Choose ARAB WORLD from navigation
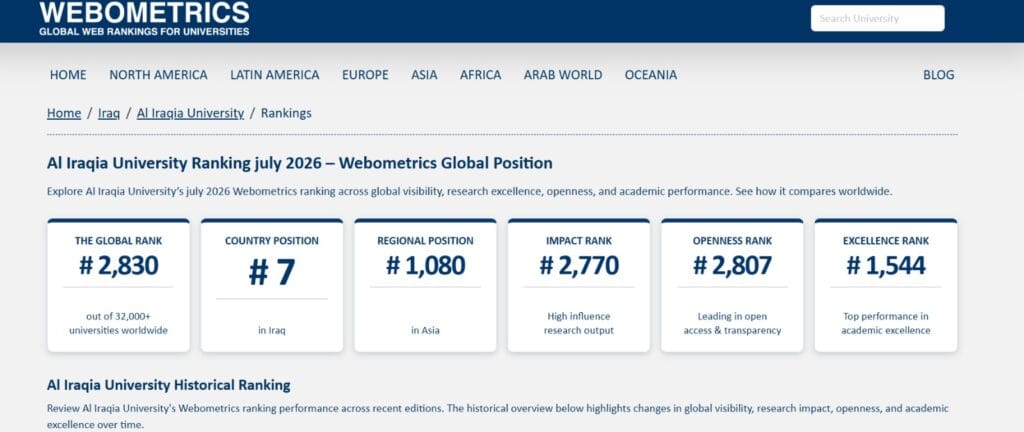This screenshot has width=1024, height=432. 563,75
